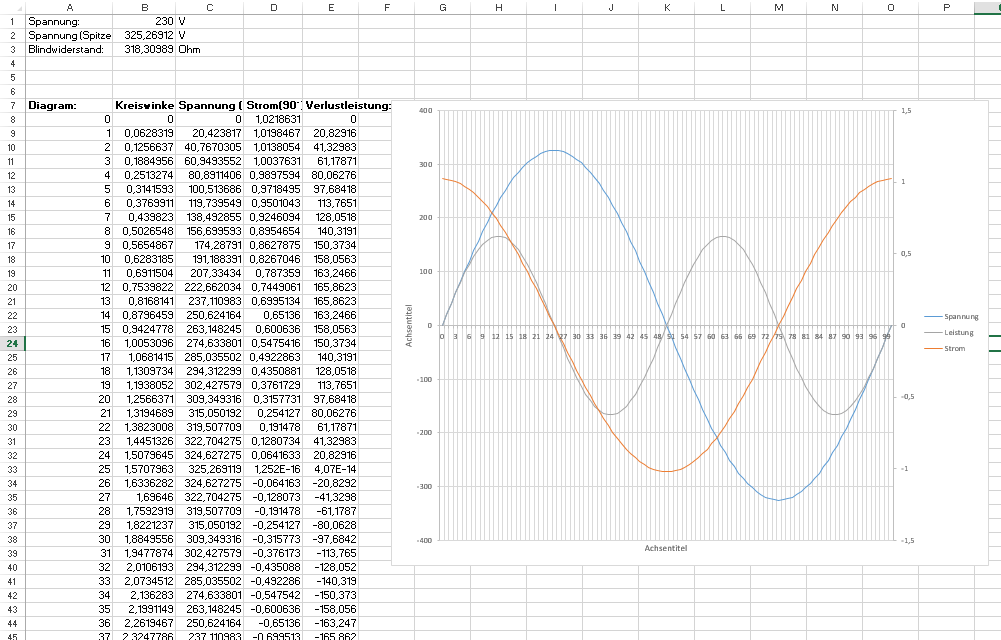Screen dimensions: 1001x640
Task: Select the cell with value 1,0218631
Action: click(x=273, y=119)
